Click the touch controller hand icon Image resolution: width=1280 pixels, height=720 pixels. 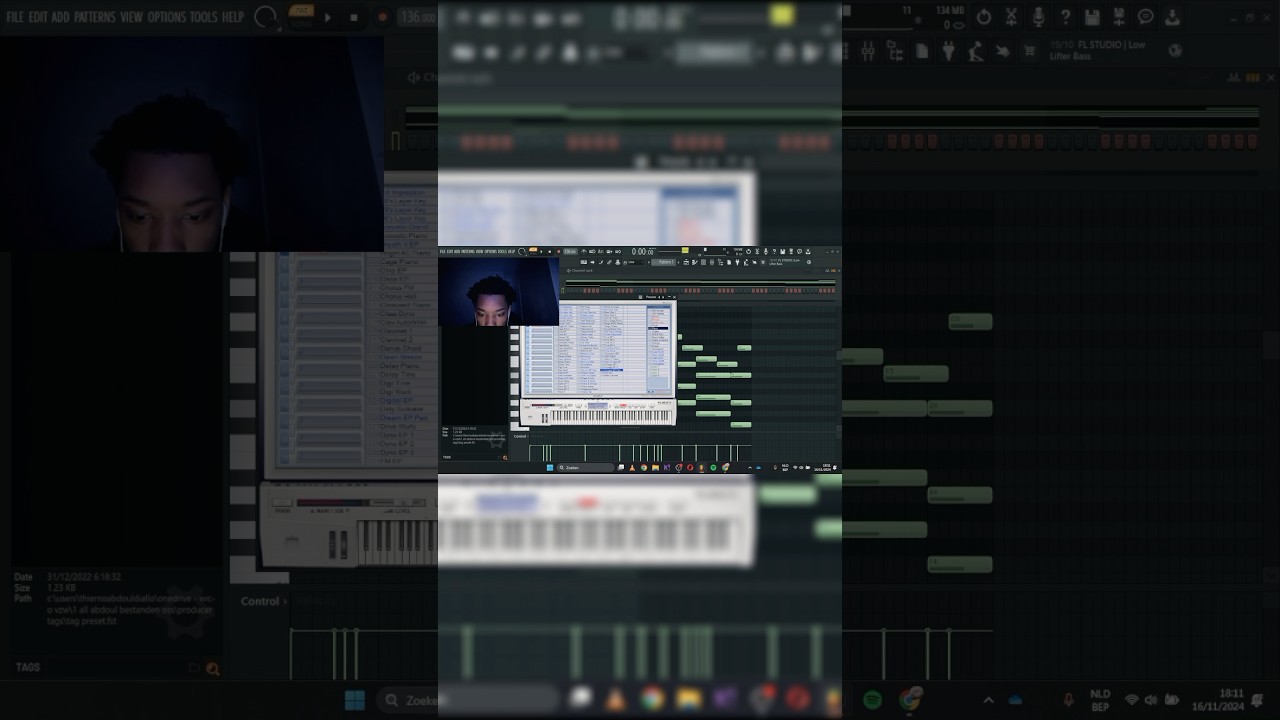point(1002,51)
